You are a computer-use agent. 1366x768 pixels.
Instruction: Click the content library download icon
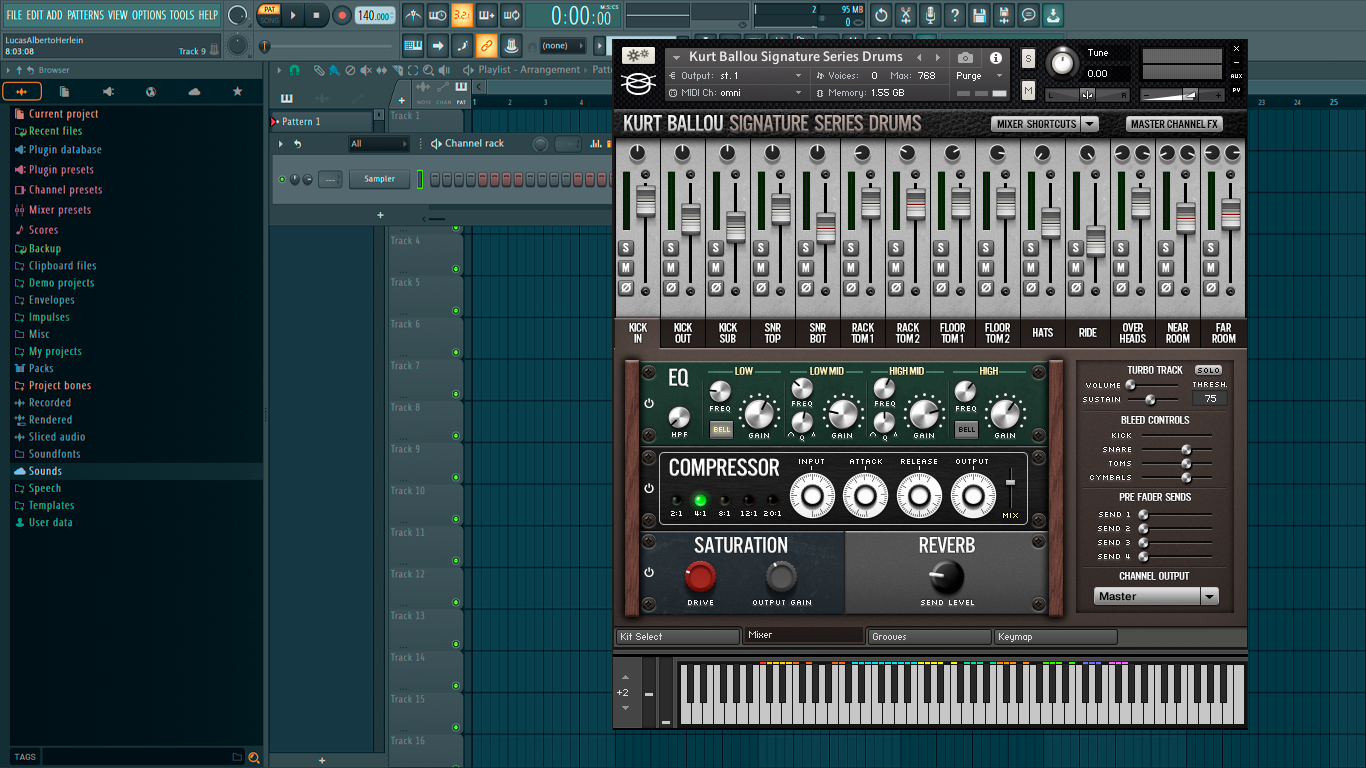point(1053,15)
